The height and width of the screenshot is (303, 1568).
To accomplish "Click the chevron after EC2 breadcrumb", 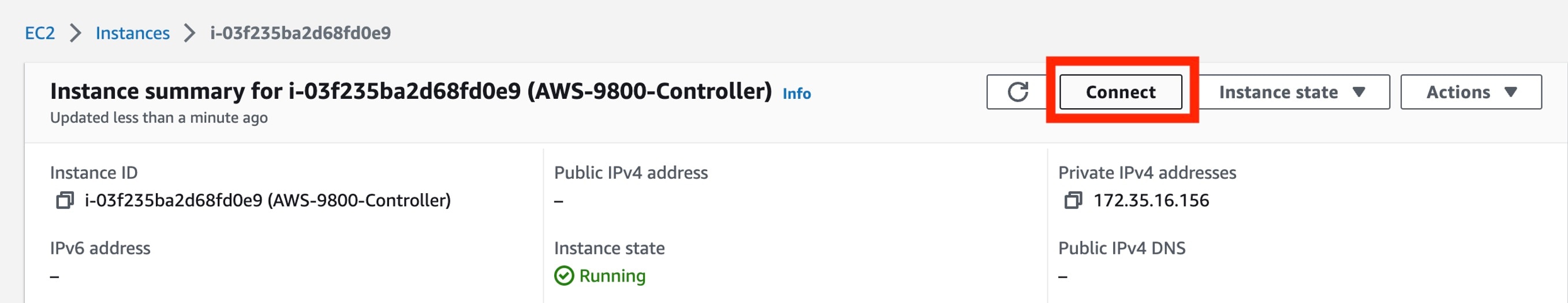I will point(76,33).
